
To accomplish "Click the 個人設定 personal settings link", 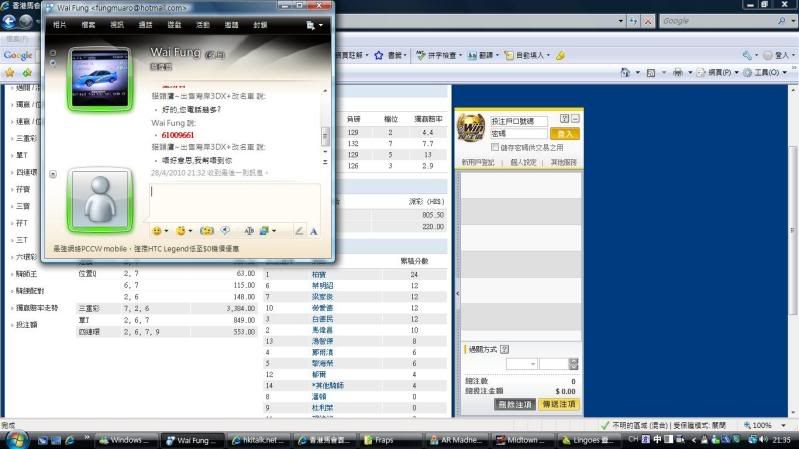I will pos(525,161).
